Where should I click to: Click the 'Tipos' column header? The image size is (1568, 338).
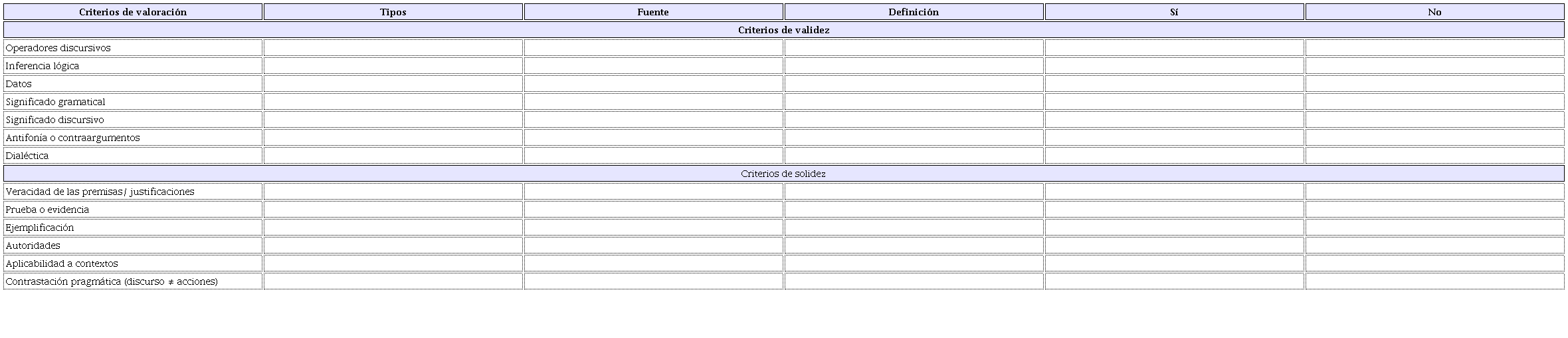point(393,12)
